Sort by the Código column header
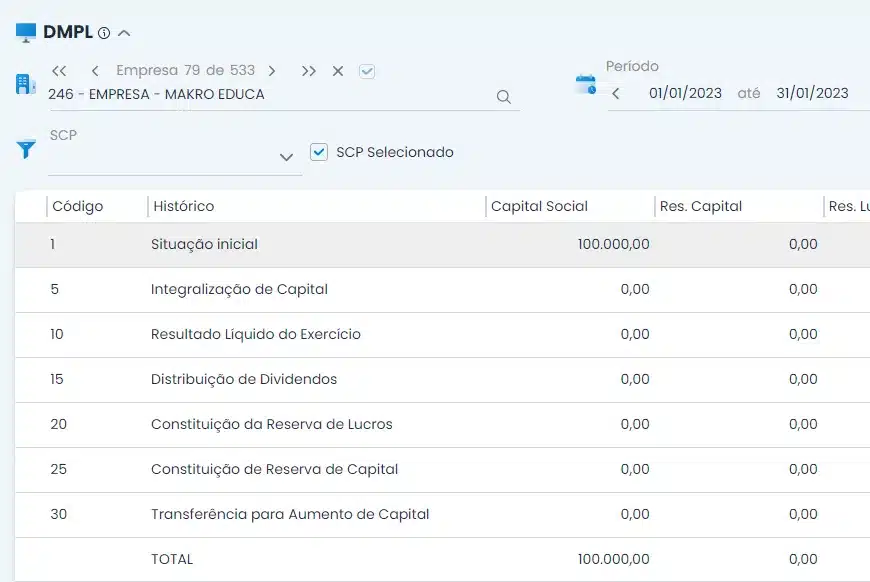 [78, 206]
